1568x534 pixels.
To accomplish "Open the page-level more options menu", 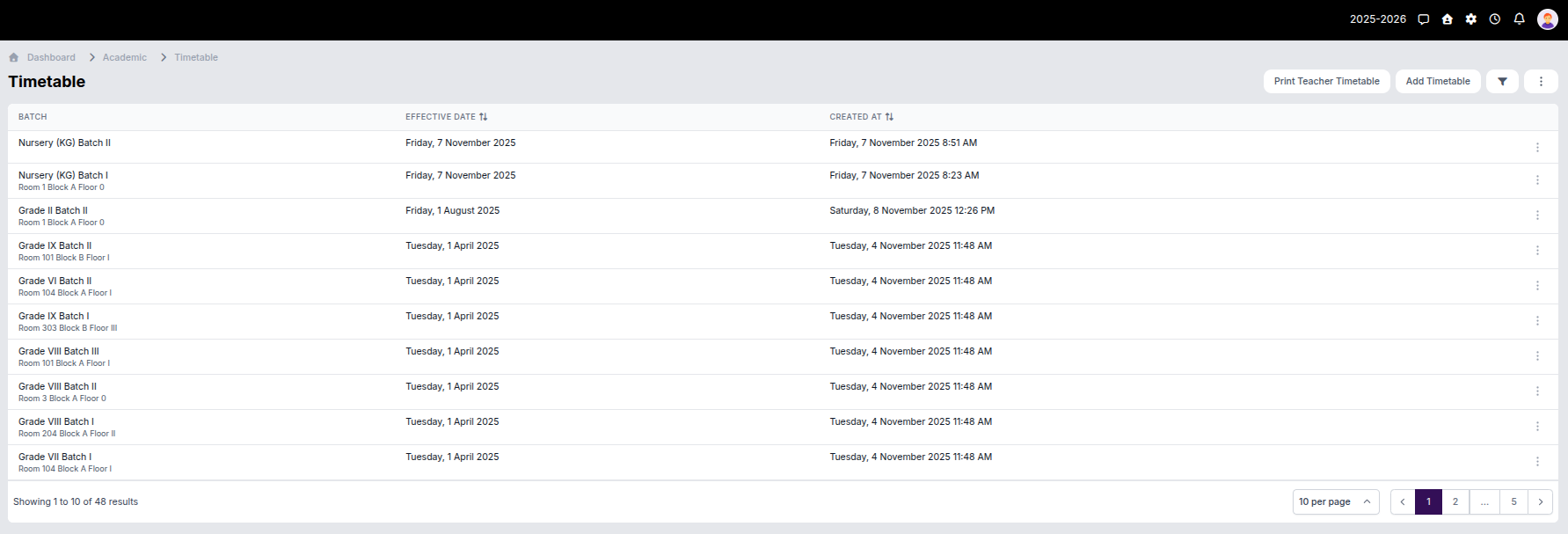I will (1541, 81).
